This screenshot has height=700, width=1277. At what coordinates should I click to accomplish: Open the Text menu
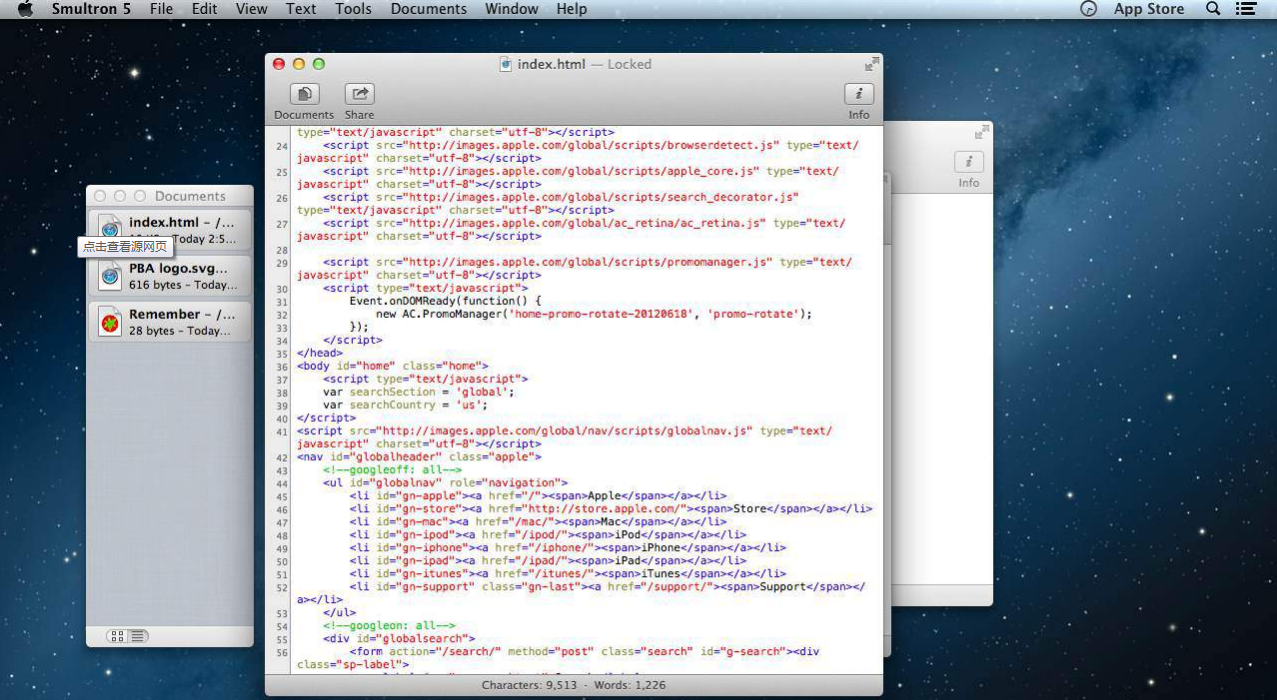[301, 9]
